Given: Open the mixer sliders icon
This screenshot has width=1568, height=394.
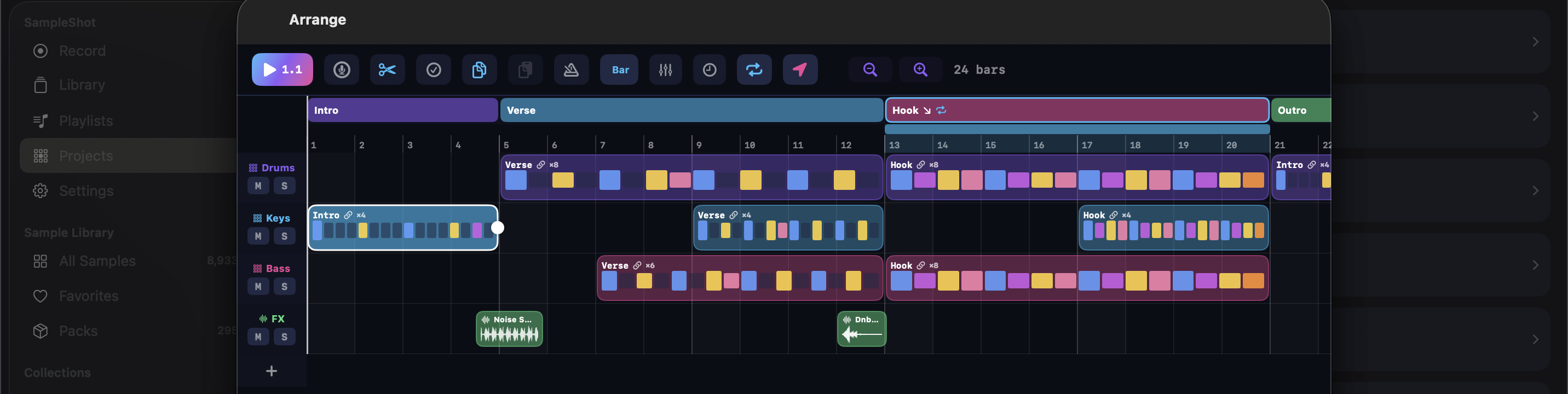Looking at the screenshot, I should [x=665, y=69].
